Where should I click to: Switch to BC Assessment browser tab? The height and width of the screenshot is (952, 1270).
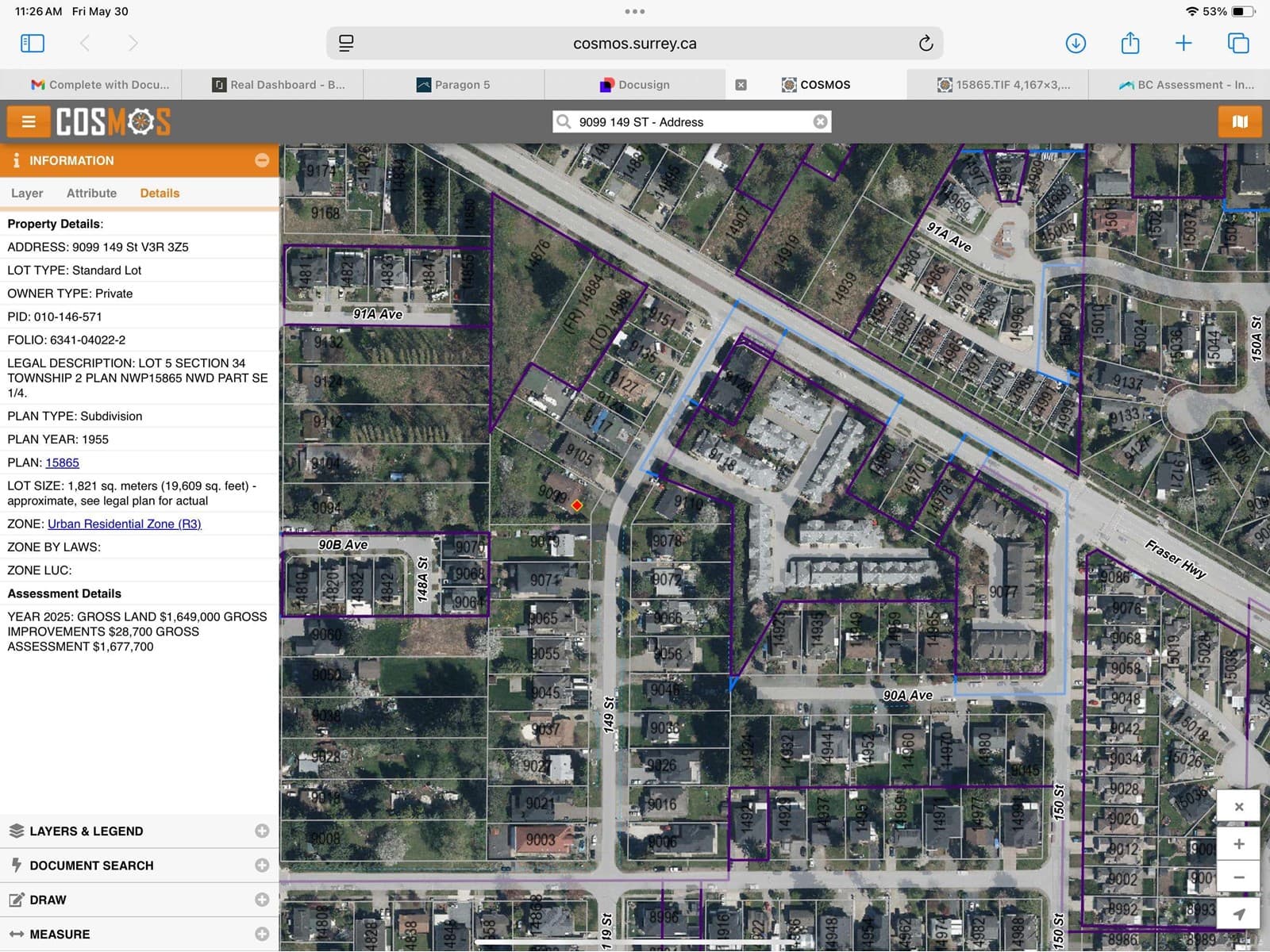pyautogui.click(x=1186, y=85)
